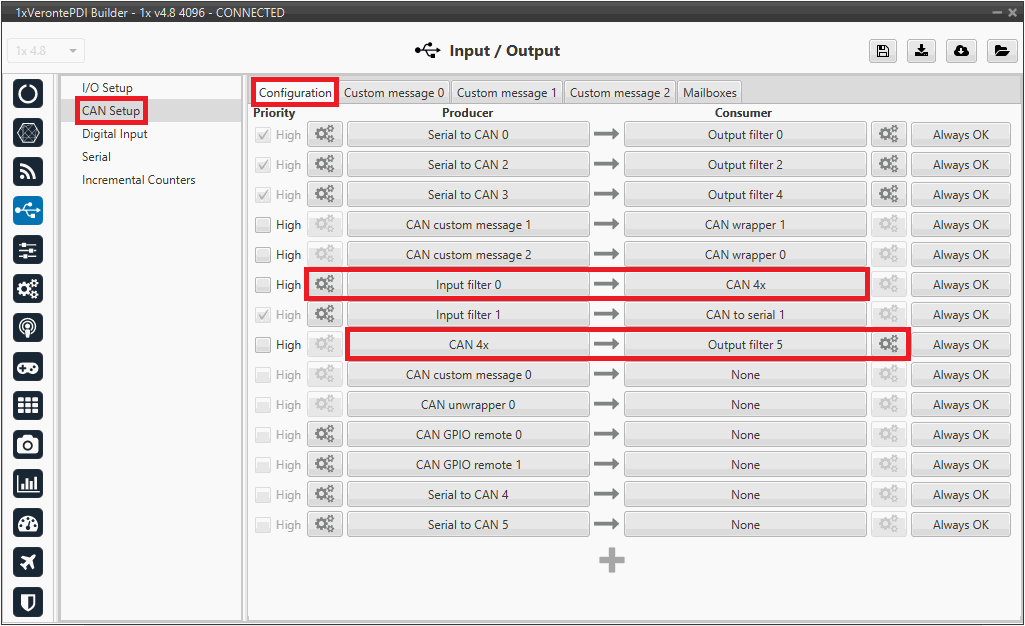This screenshot has width=1025, height=626.
Task: Open consumer selector showing CAN wrapper 1
Action: [x=745, y=225]
